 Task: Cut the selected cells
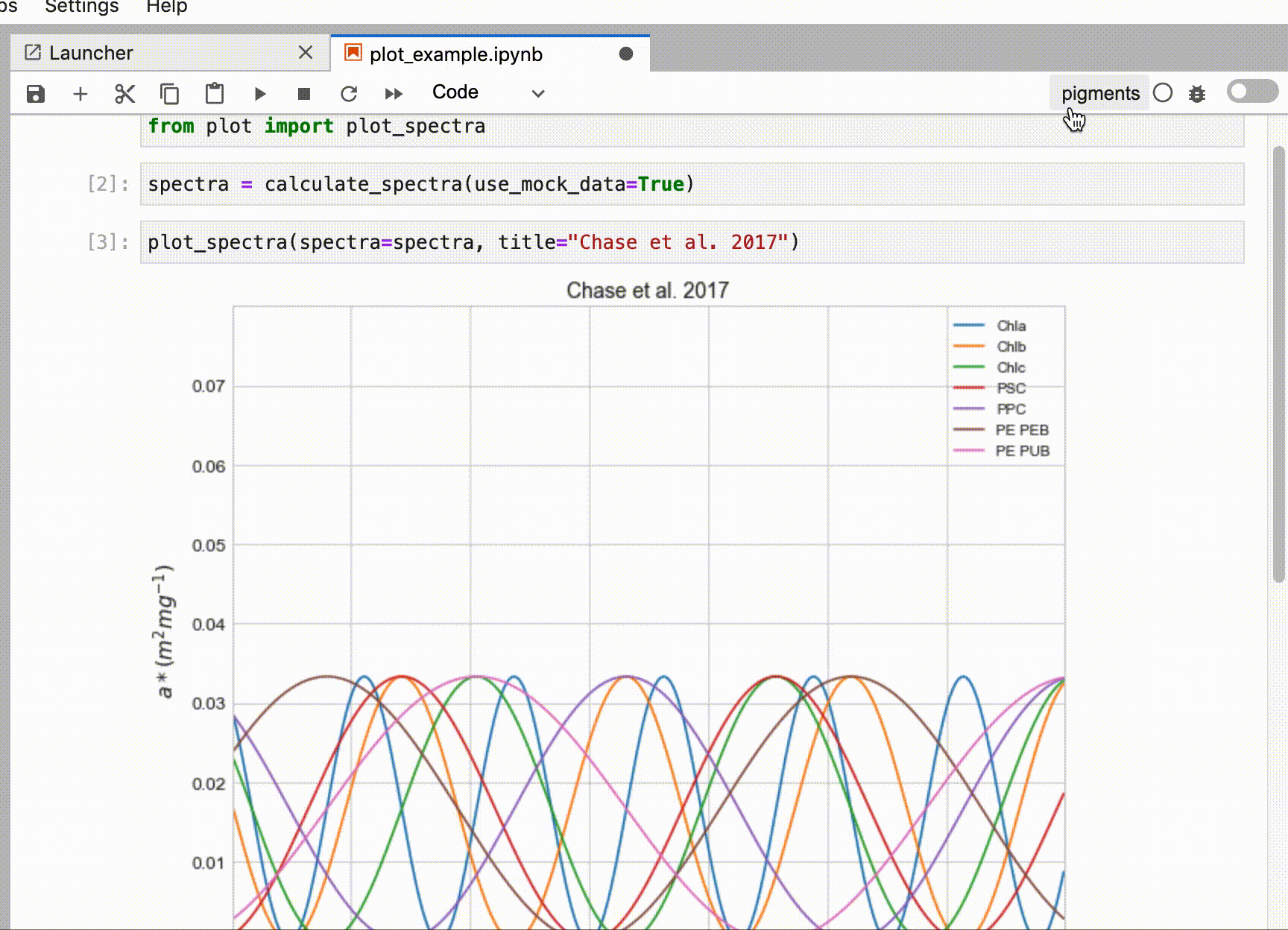(x=124, y=93)
